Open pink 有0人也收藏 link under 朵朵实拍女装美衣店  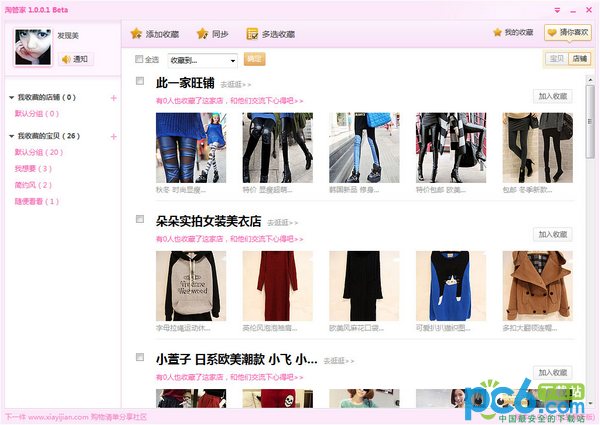[229, 239]
